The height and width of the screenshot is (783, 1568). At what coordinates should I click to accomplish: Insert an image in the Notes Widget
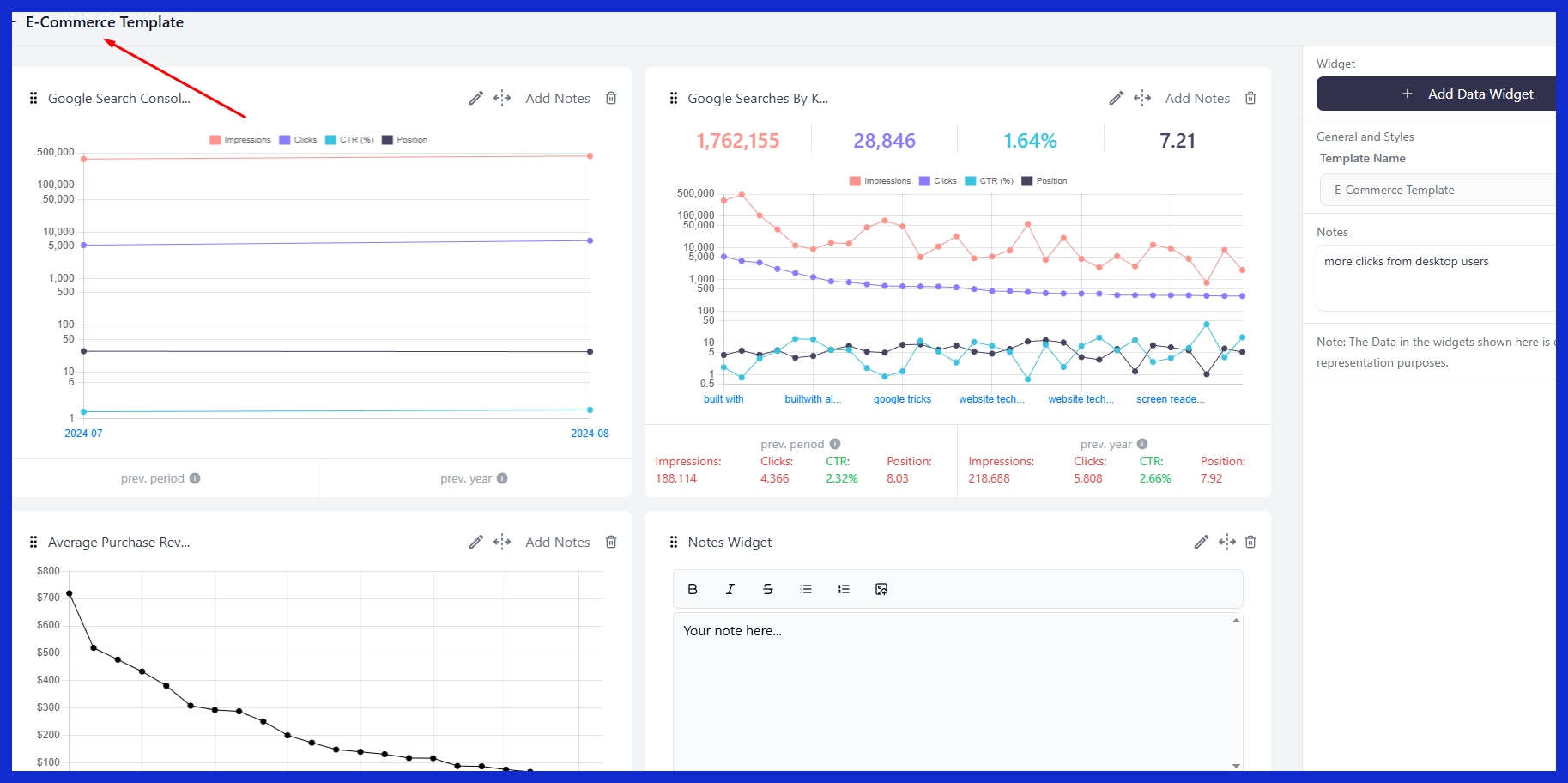(x=881, y=589)
